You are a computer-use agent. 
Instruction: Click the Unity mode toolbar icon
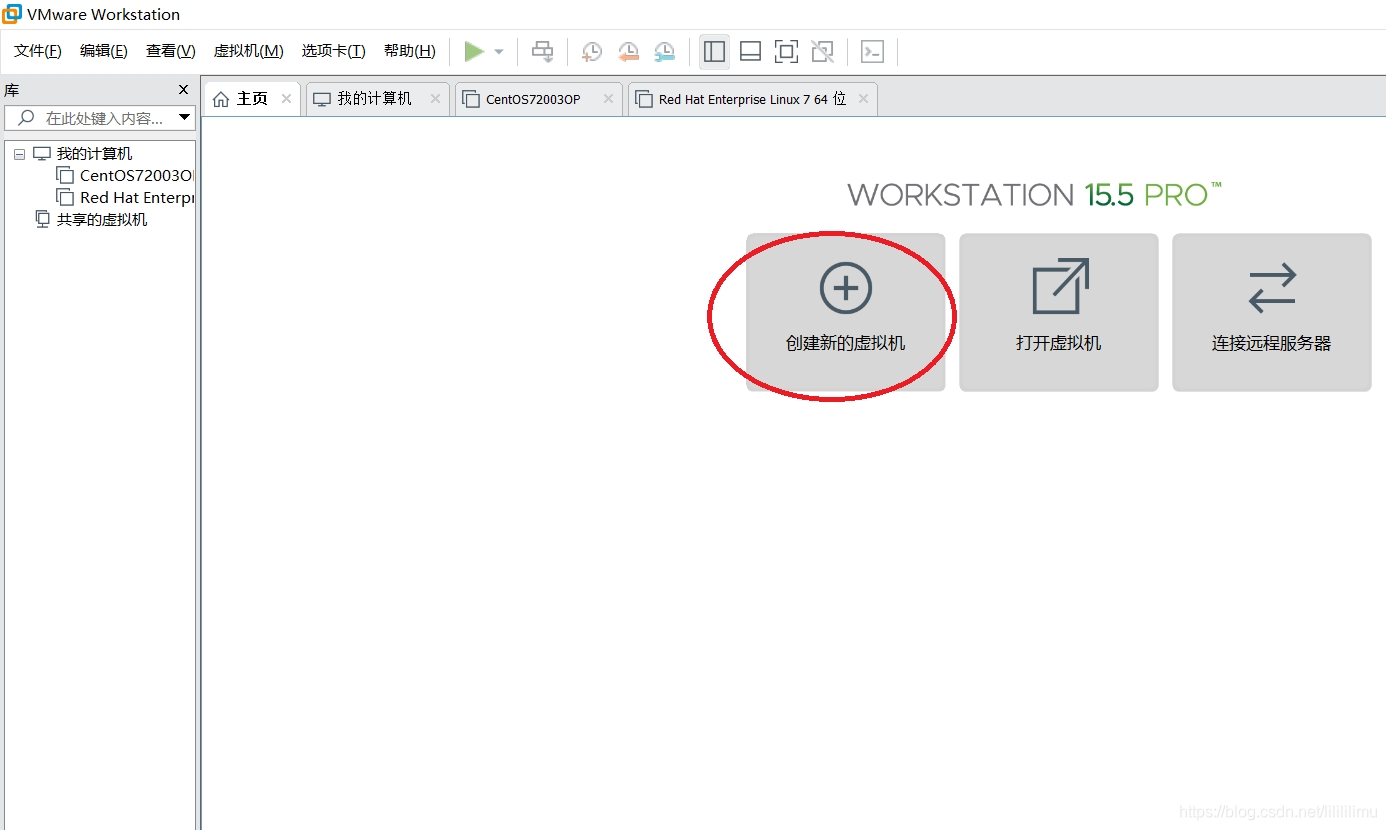[x=822, y=51]
